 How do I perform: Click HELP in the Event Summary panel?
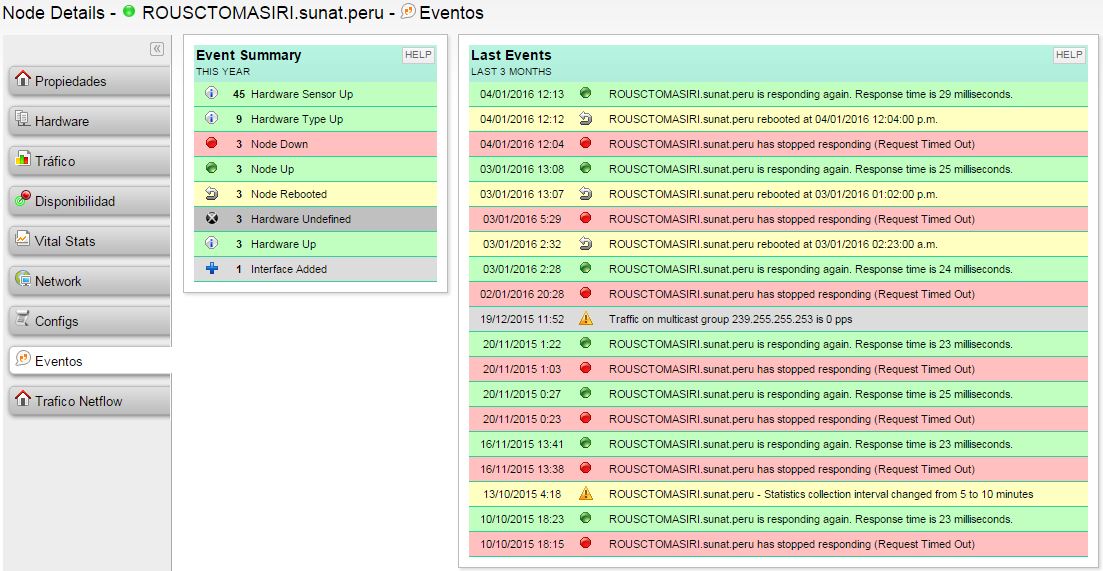click(x=418, y=55)
